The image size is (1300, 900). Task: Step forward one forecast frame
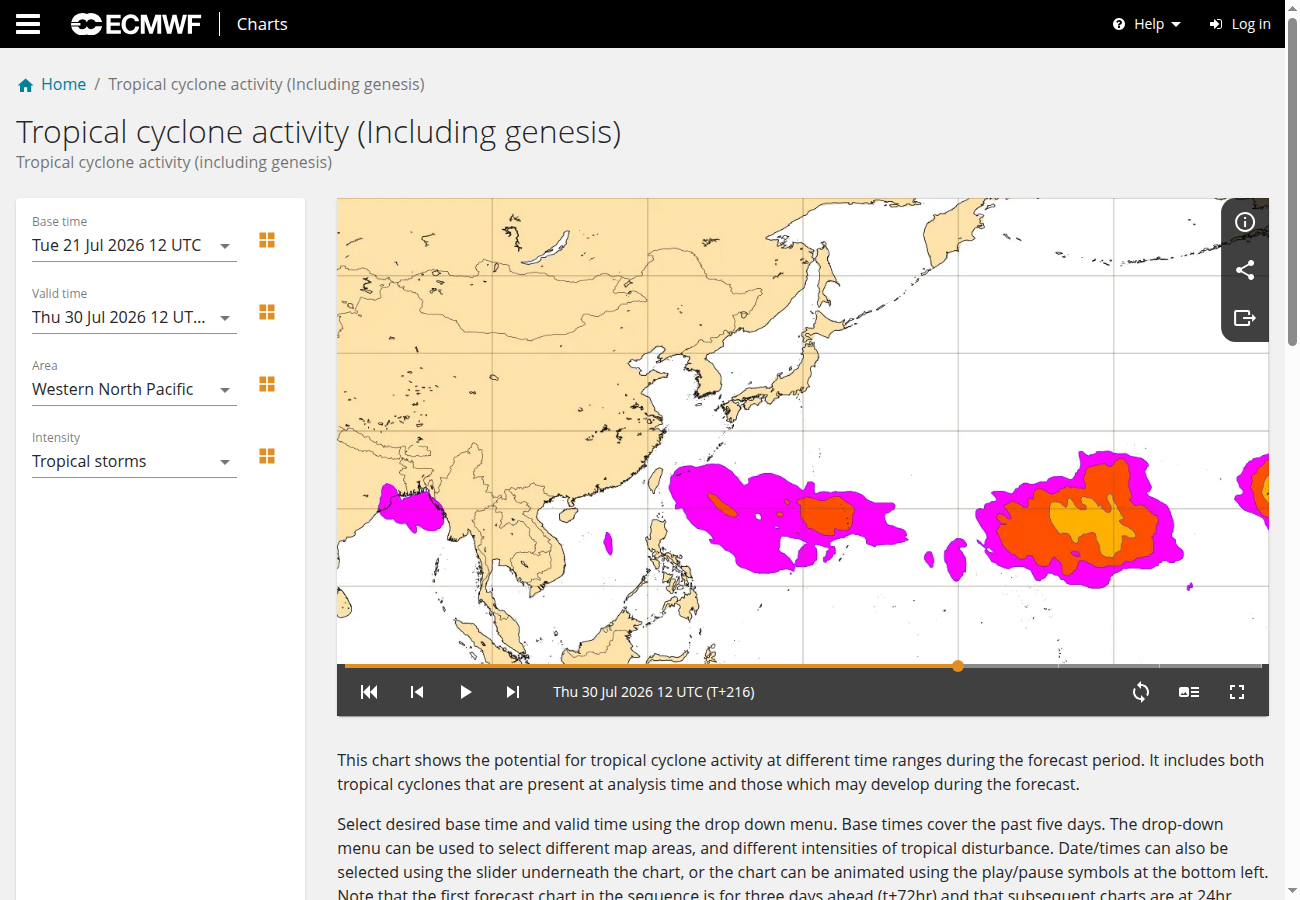tap(513, 692)
